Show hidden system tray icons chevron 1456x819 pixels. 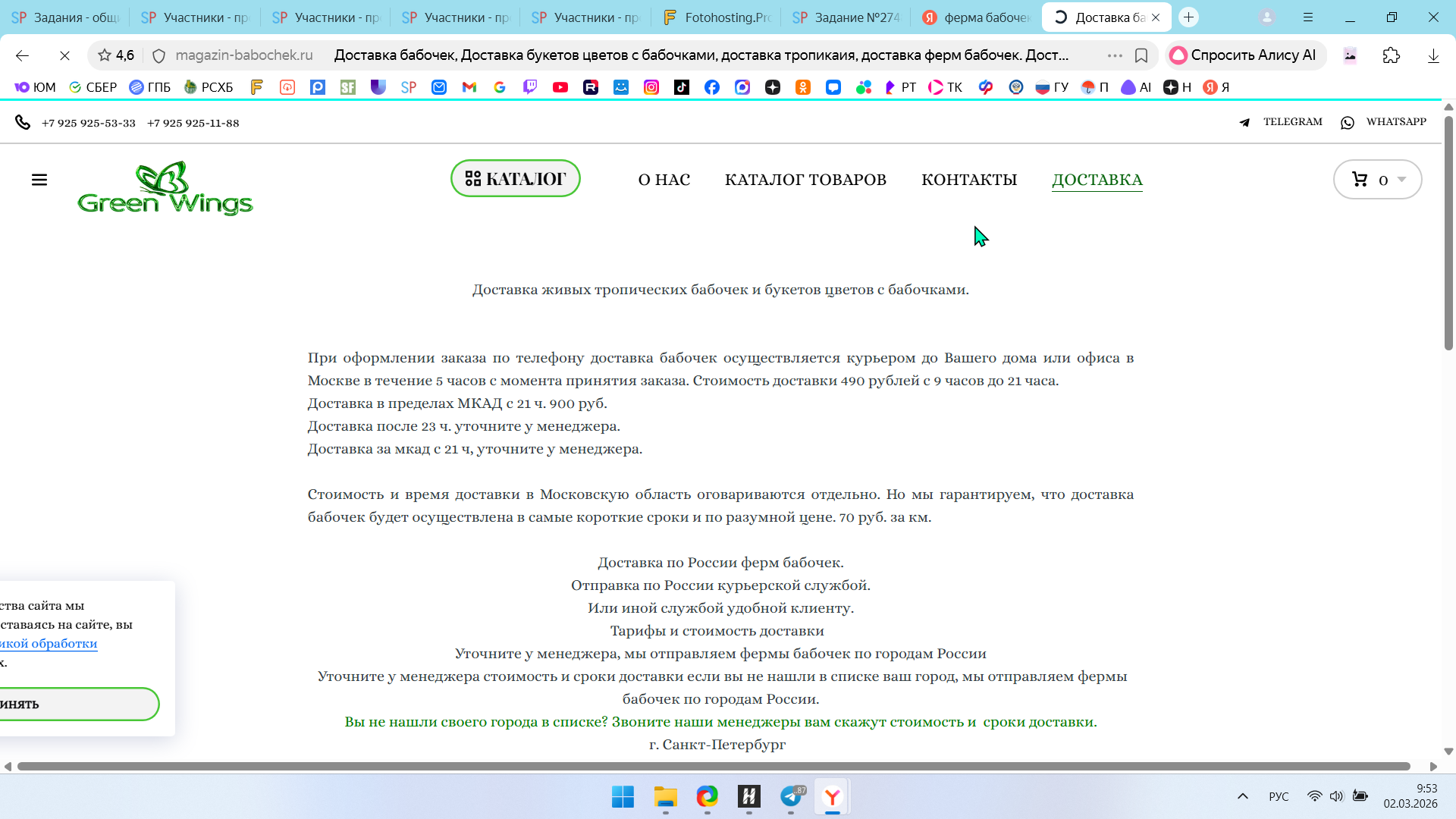click(1242, 796)
